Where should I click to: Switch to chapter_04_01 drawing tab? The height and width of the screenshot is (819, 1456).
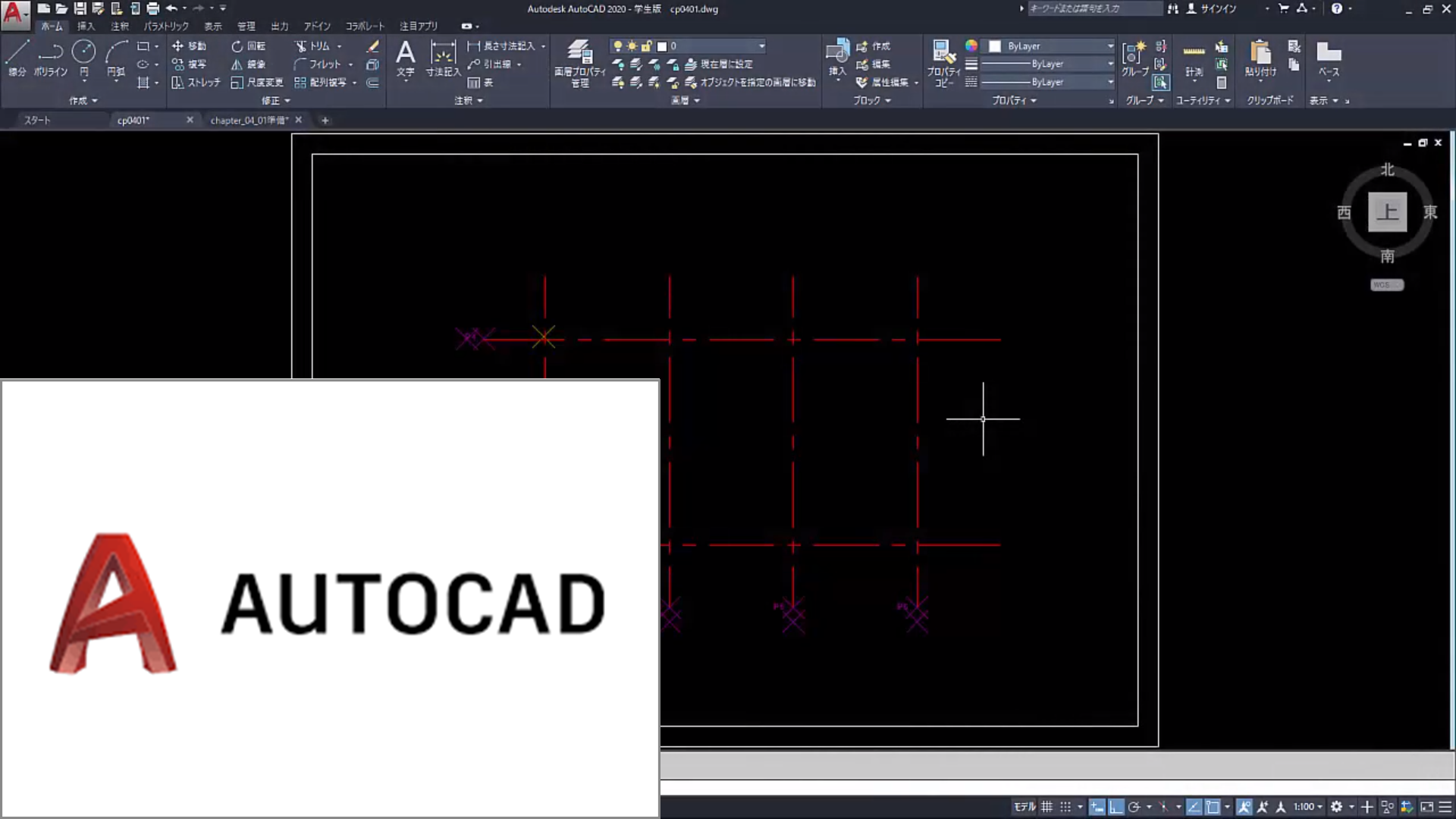[249, 121]
